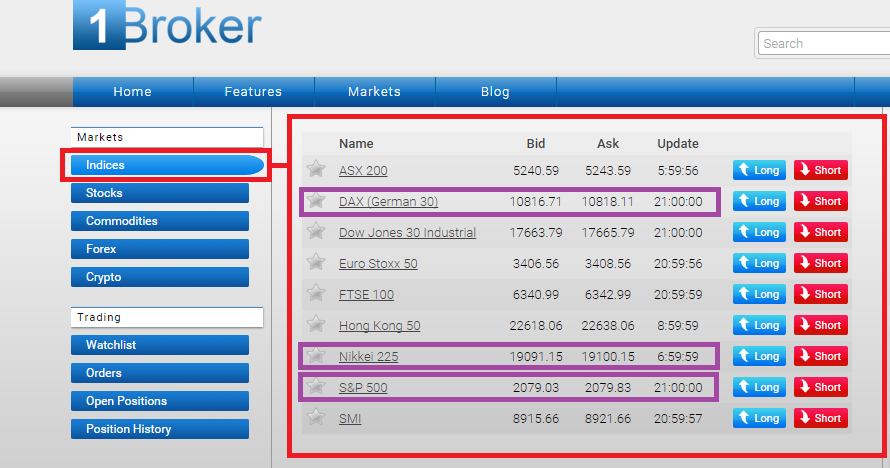Viewport: 890px width, 468px height.
Task: Click Short for Euro Stoxx 50
Action: pos(821,263)
